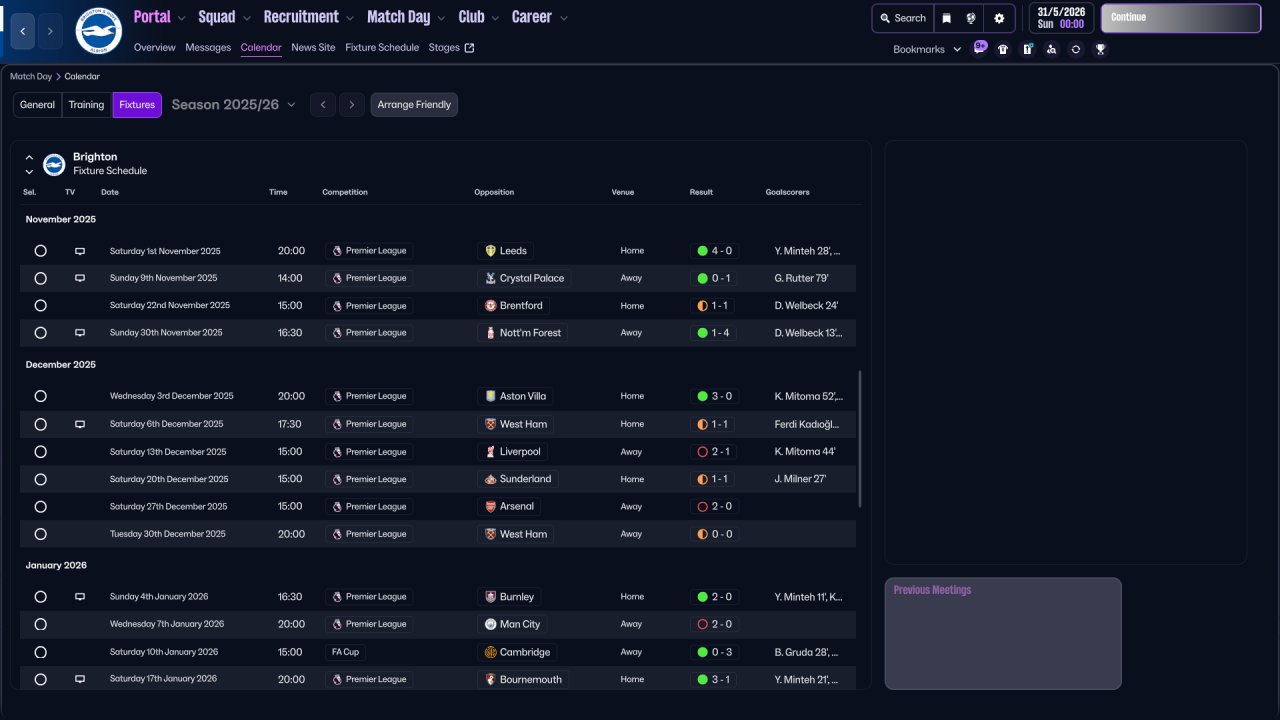
Task: Go back with the left arrow nav button
Action: tap(23, 31)
